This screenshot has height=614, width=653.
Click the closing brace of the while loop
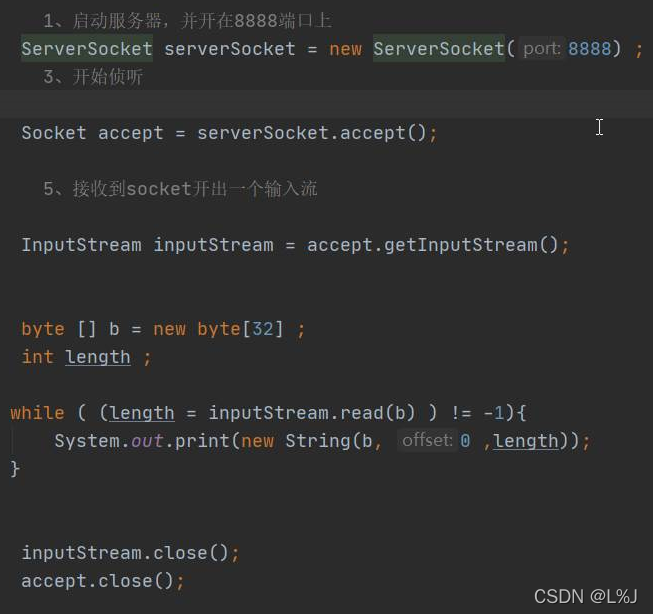tap(15, 469)
